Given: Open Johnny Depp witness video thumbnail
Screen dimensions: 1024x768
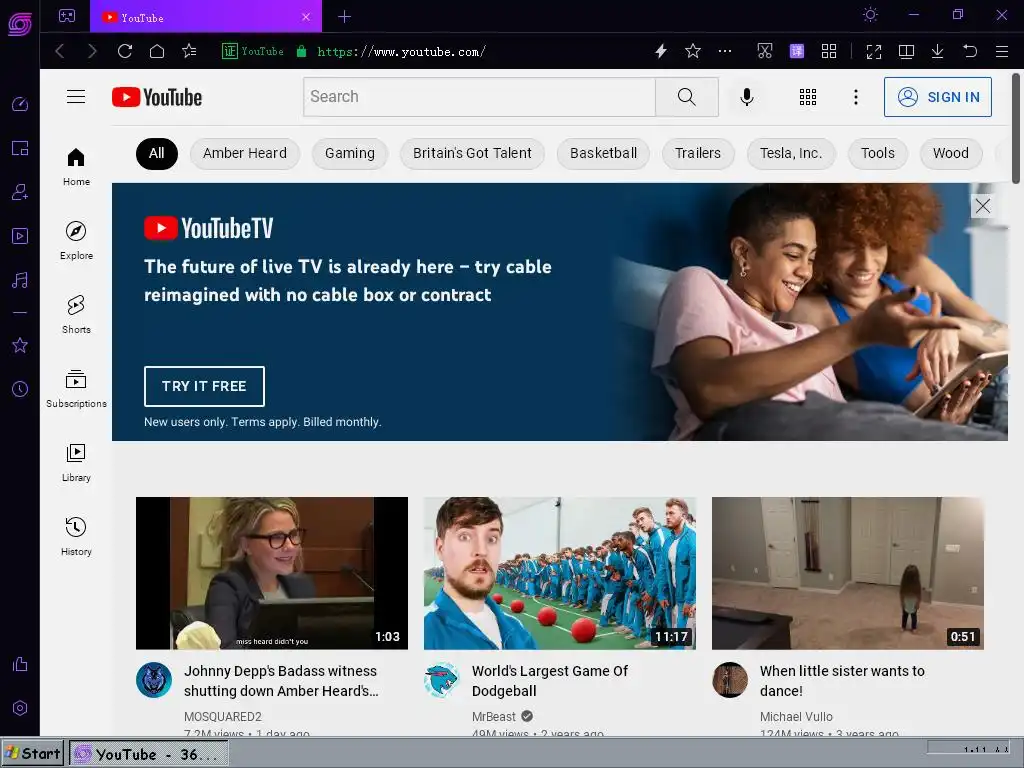Looking at the screenshot, I should 272,573.
